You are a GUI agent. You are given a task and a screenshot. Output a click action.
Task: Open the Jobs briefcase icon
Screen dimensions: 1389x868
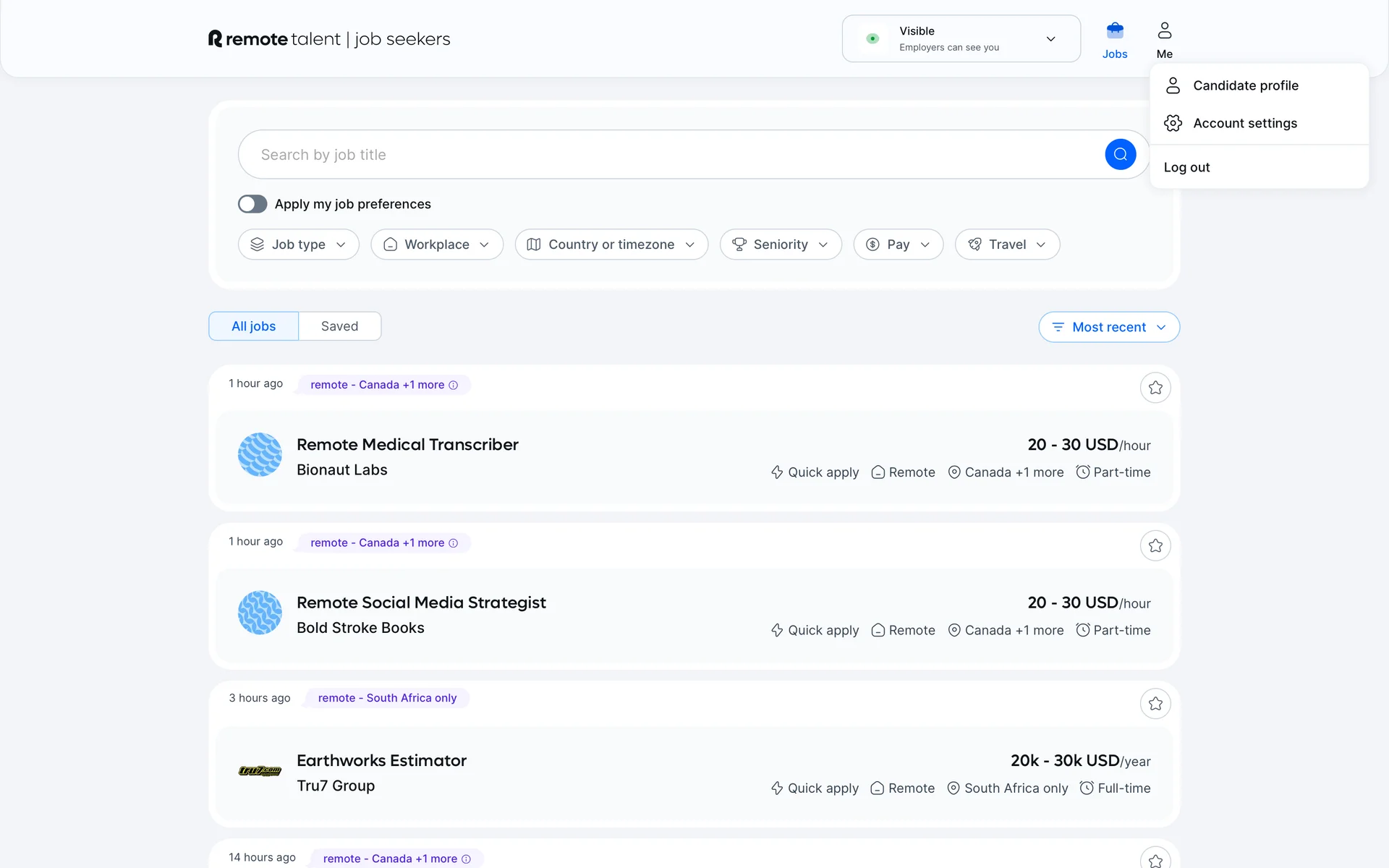coord(1115,32)
